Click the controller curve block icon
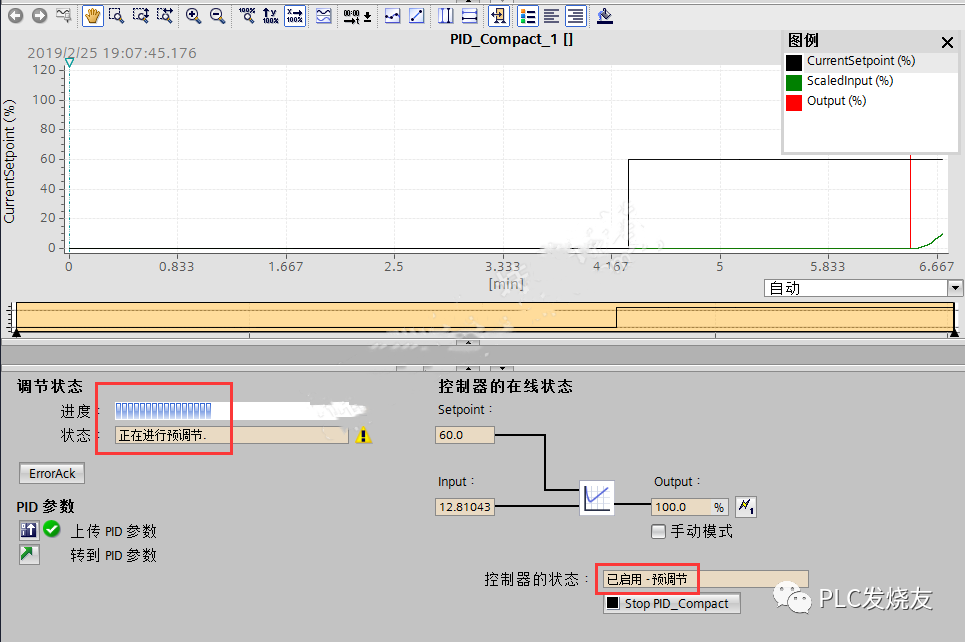The width and height of the screenshot is (965, 642). coord(596,497)
